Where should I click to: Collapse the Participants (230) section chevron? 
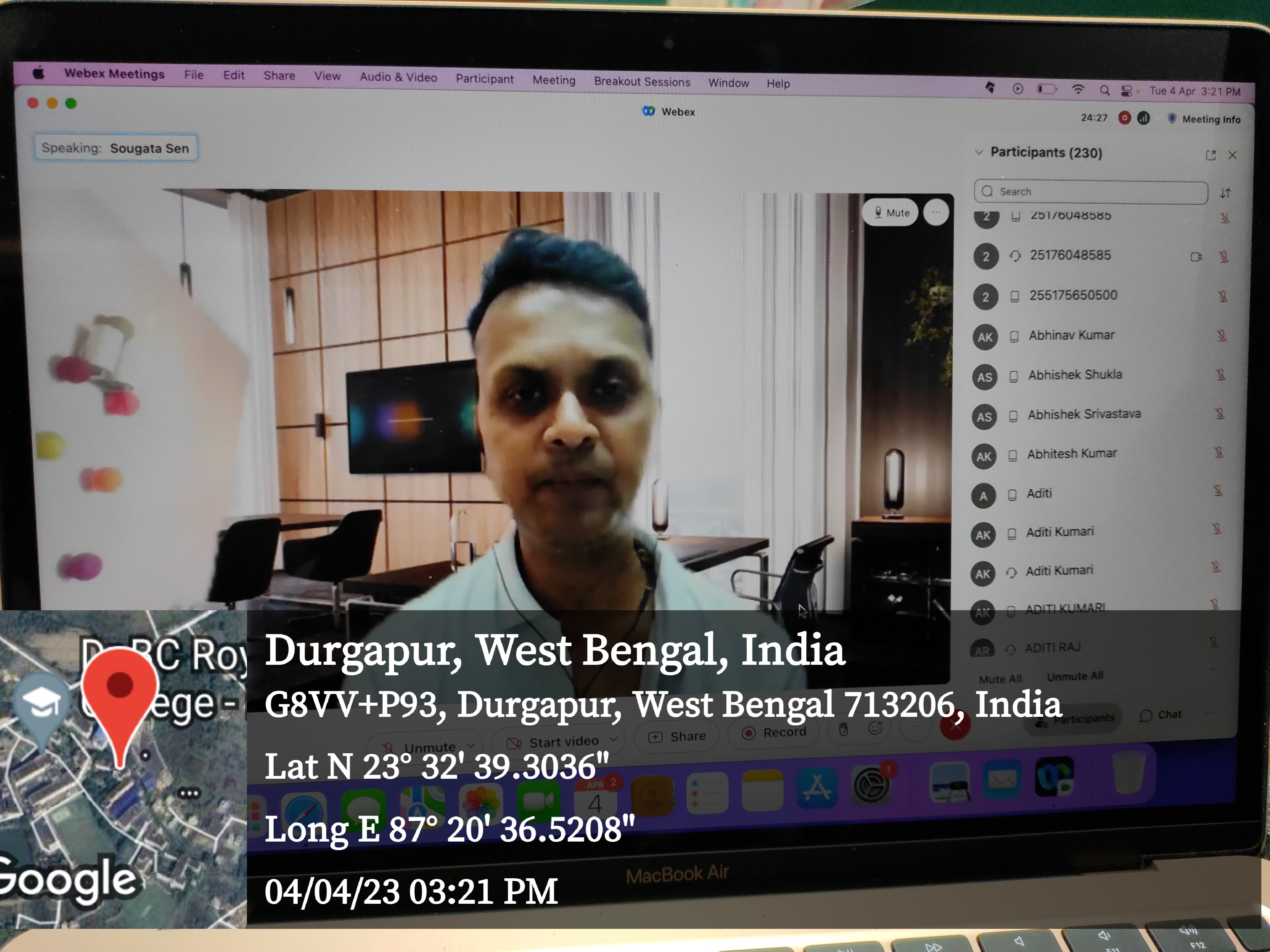coord(979,152)
